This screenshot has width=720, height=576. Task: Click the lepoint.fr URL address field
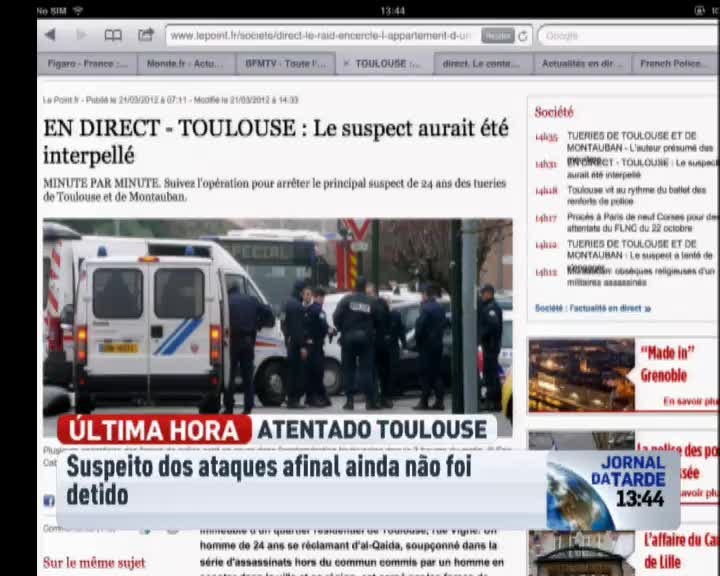(x=320, y=35)
